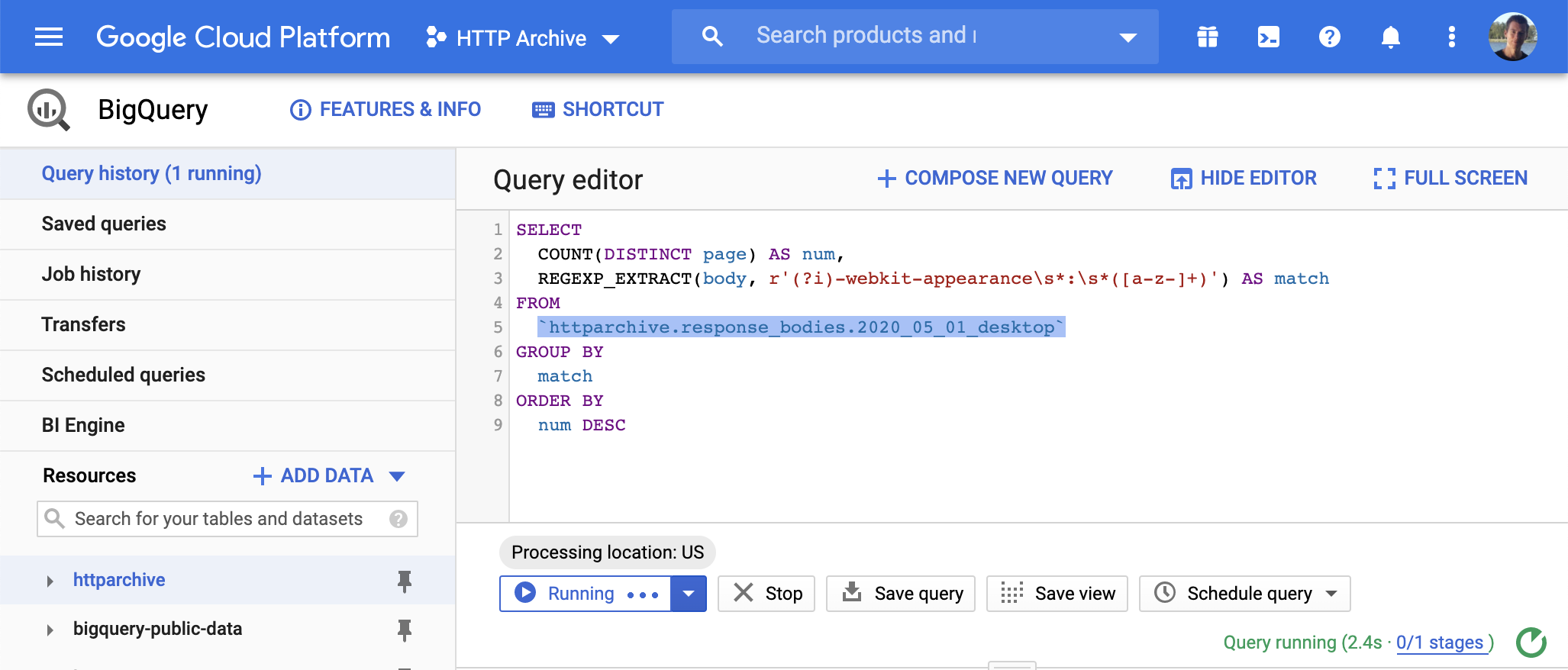
Task: Switch editor to FULL SCREEN
Action: point(1450,178)
